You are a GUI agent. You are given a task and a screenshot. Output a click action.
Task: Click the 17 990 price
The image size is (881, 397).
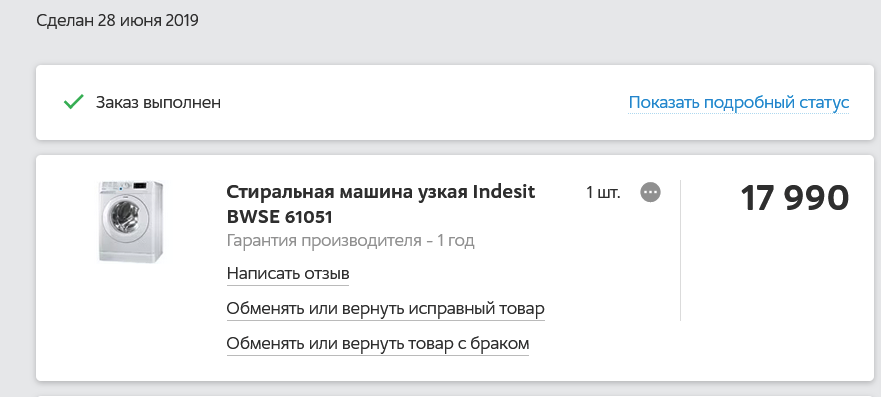pos(794,198)
